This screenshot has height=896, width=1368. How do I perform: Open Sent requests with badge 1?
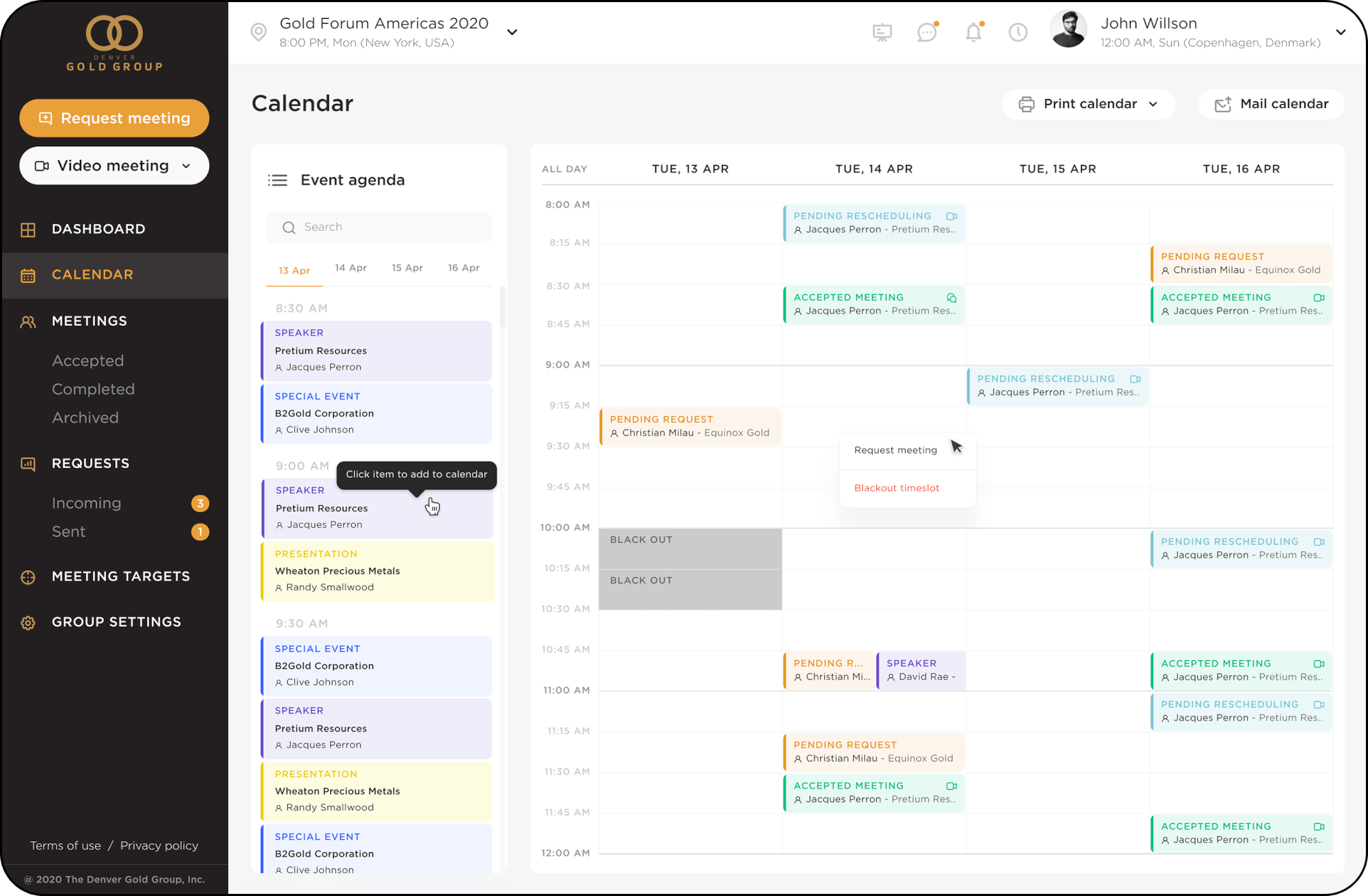coord(69,532)
